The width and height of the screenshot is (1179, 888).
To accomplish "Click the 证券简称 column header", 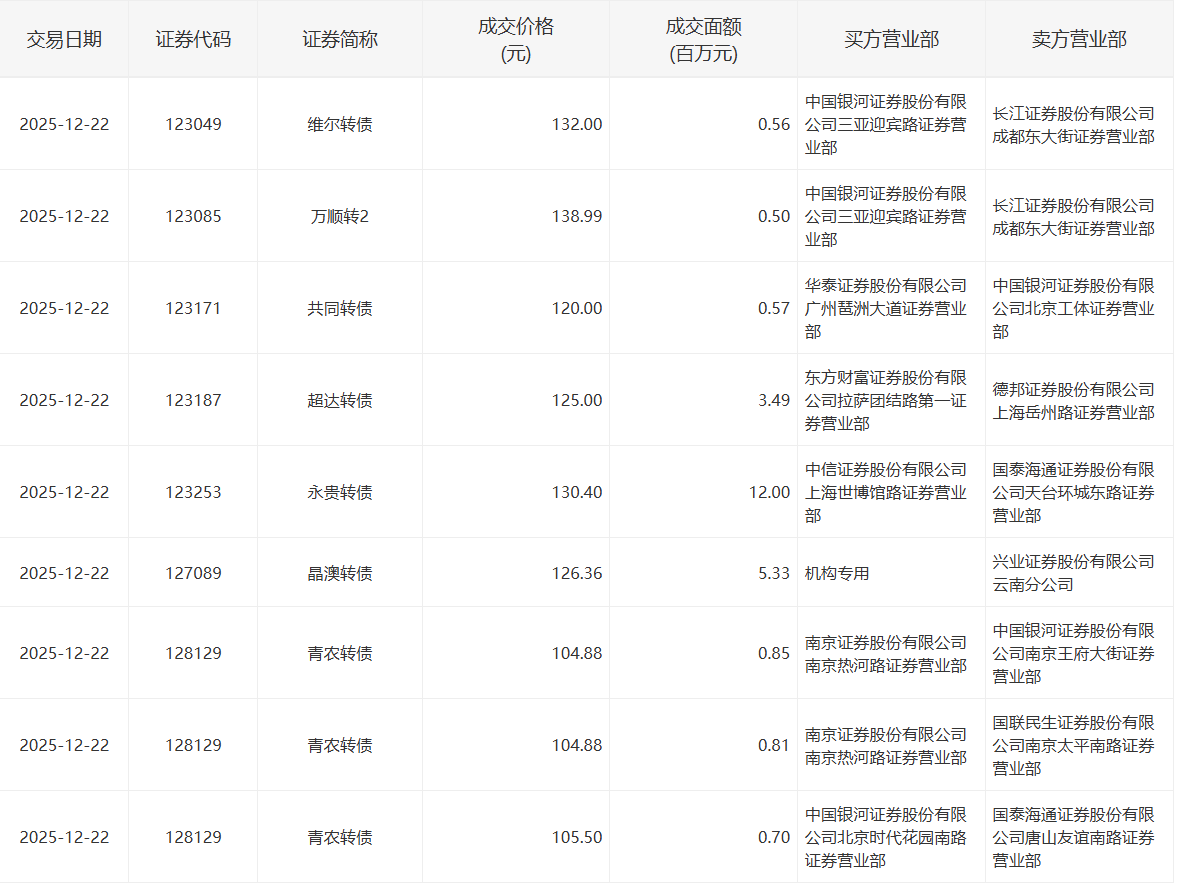I will pos(340,40).
